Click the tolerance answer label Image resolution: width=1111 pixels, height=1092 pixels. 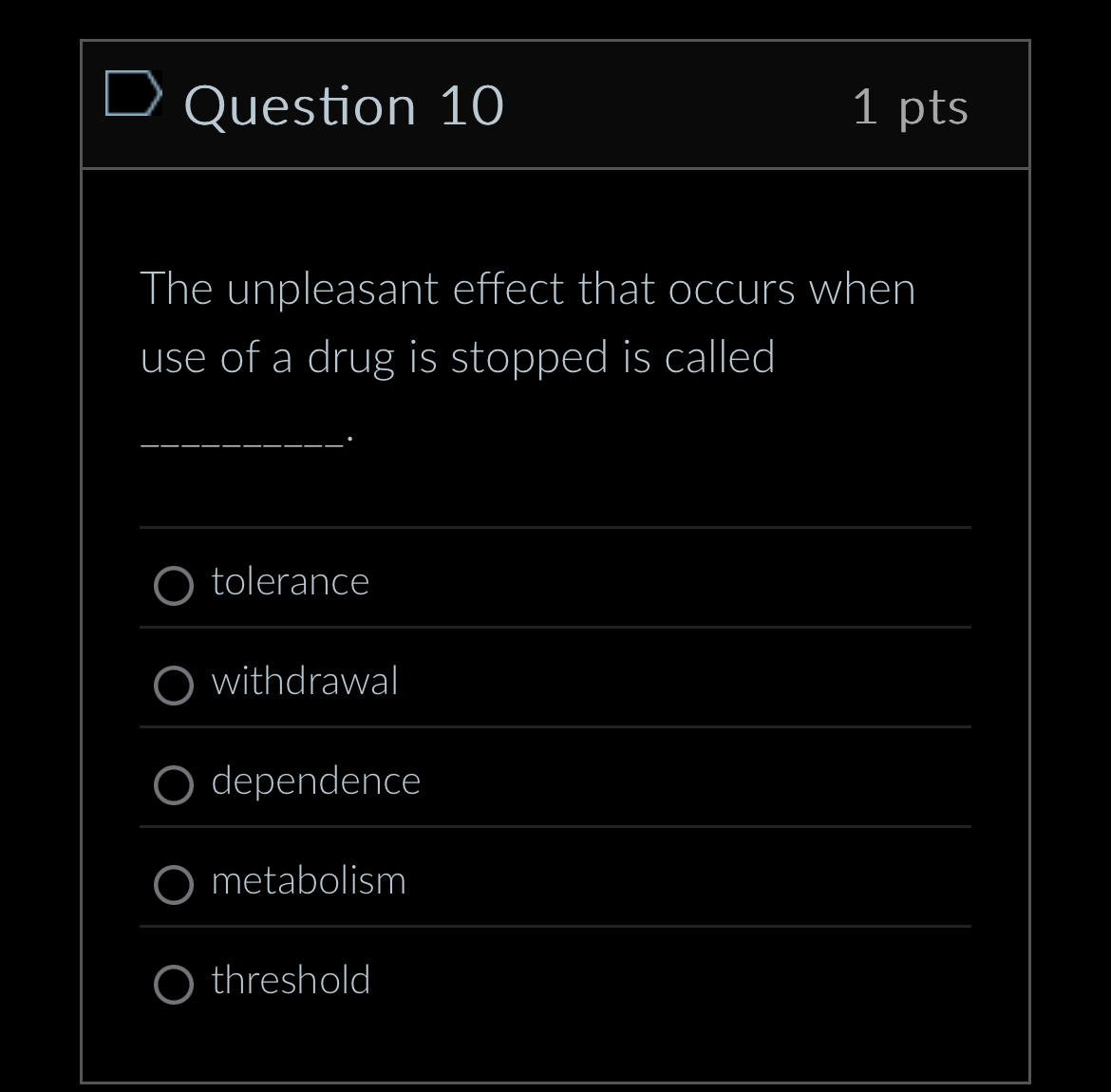pos(290,582)
